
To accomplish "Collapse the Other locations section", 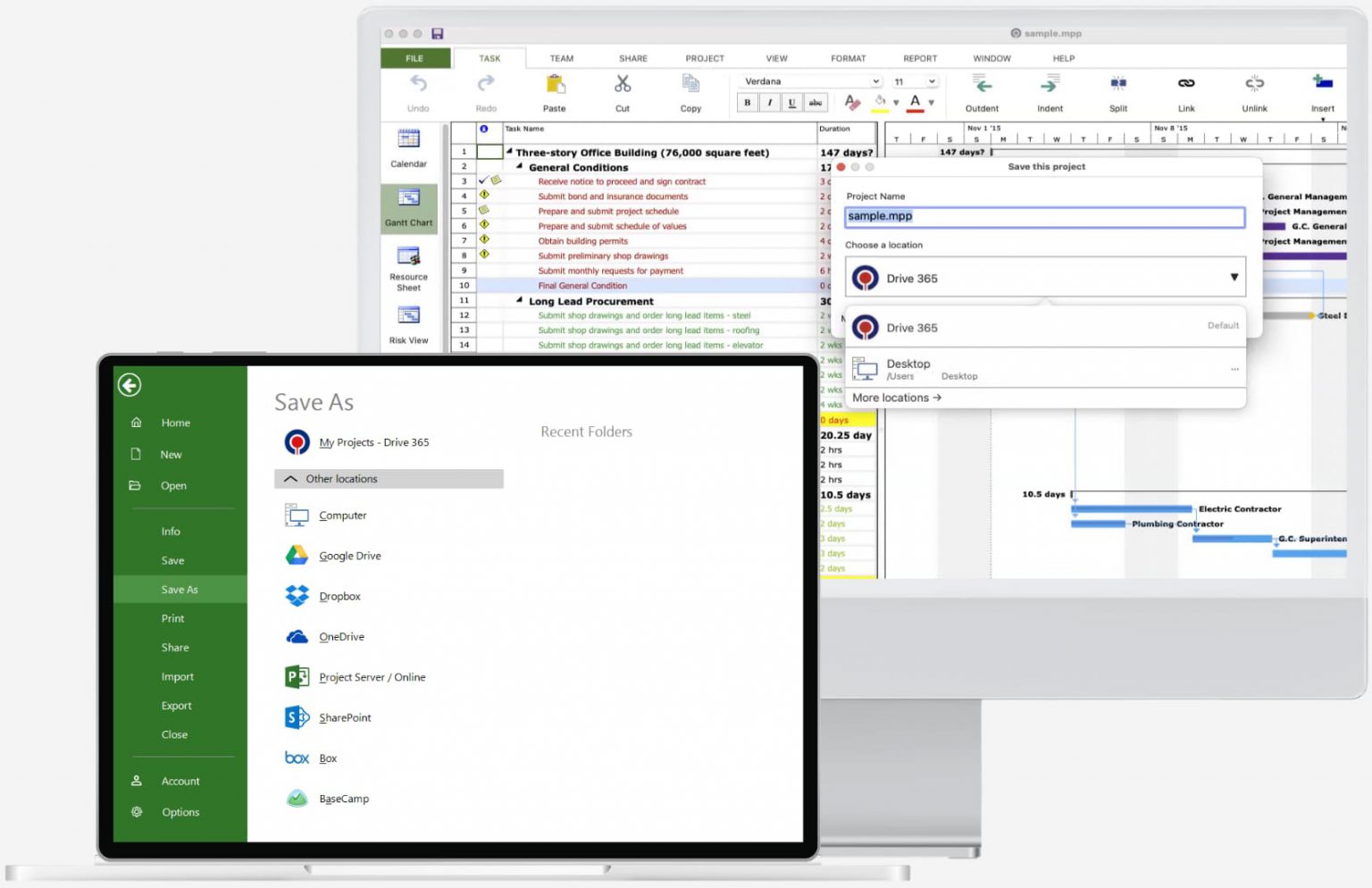I will pyautogui.click(x=291, y=479).
